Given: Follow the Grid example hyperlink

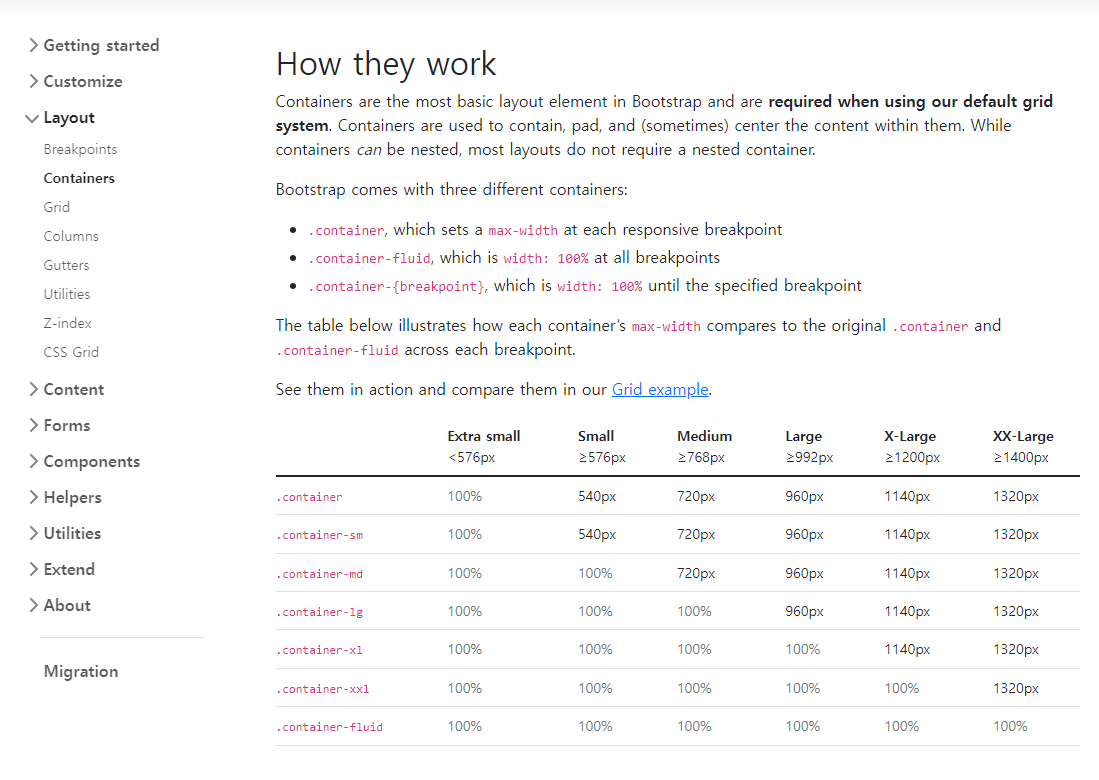Looking at the screenshot, I should coord(660,390).
